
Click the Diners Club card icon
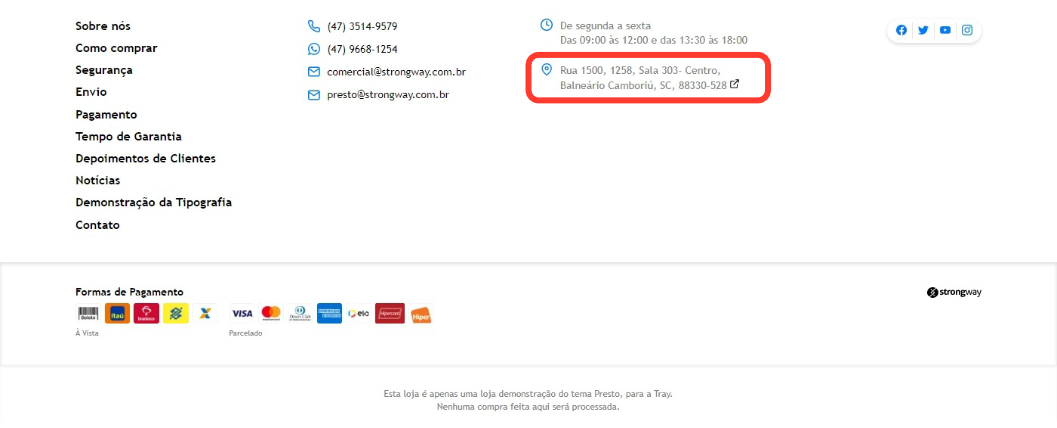300,313
